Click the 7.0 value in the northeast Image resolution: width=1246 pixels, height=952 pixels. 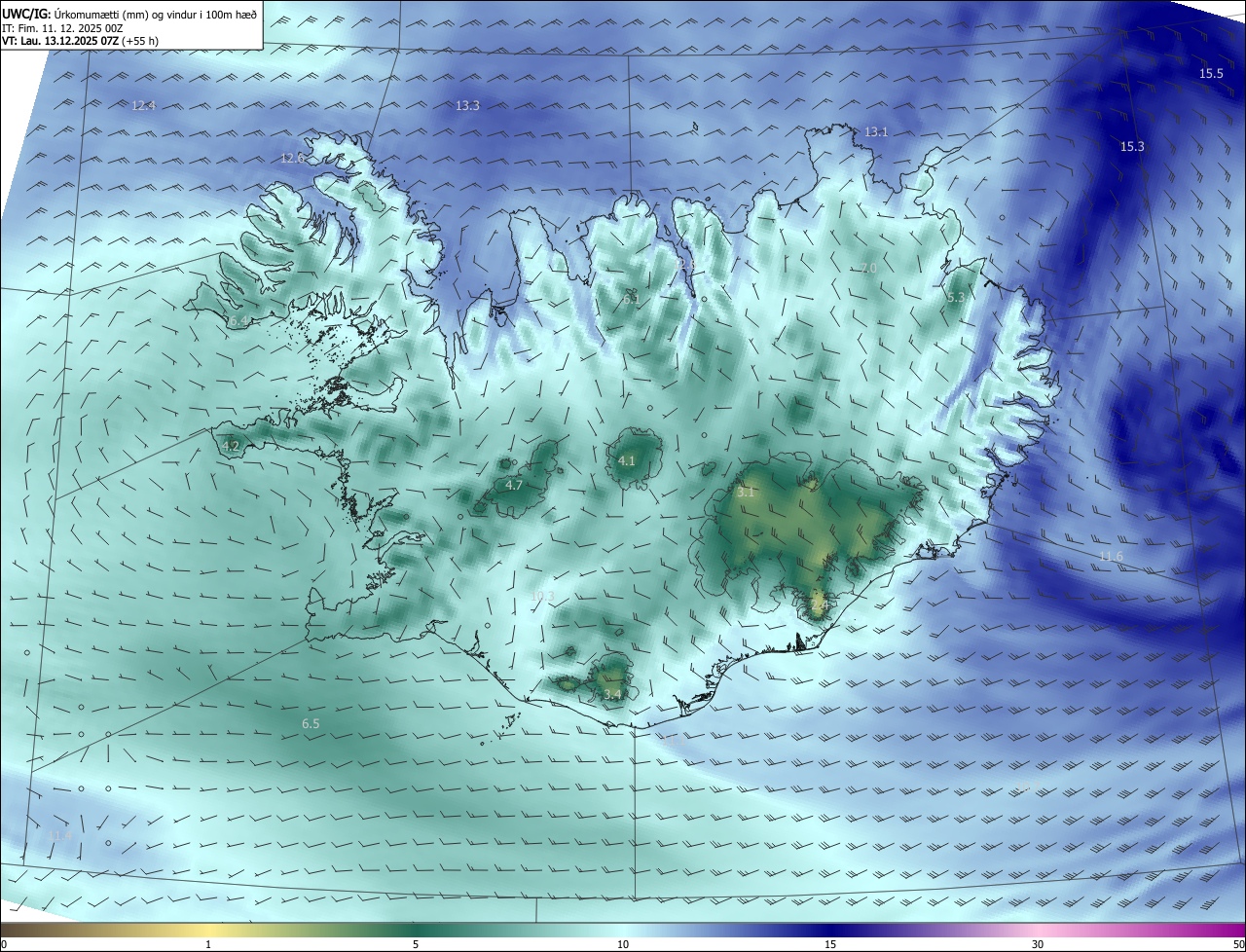(x=868, y=269)
